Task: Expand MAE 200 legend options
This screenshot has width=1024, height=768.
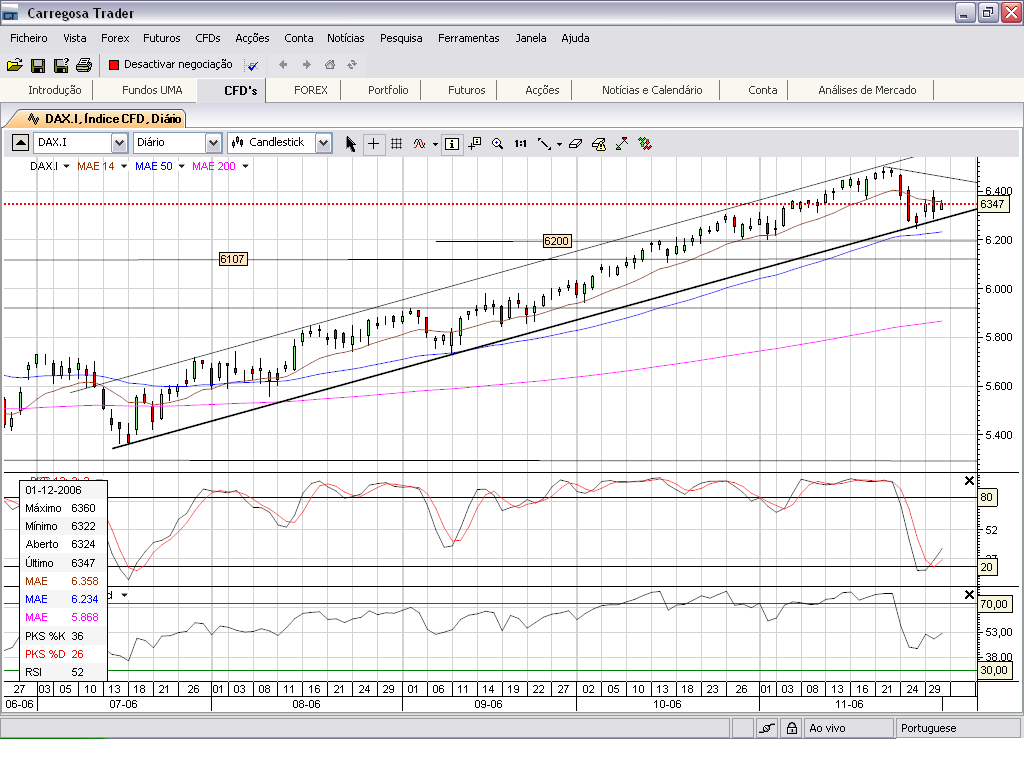Action: click(246, 167)
